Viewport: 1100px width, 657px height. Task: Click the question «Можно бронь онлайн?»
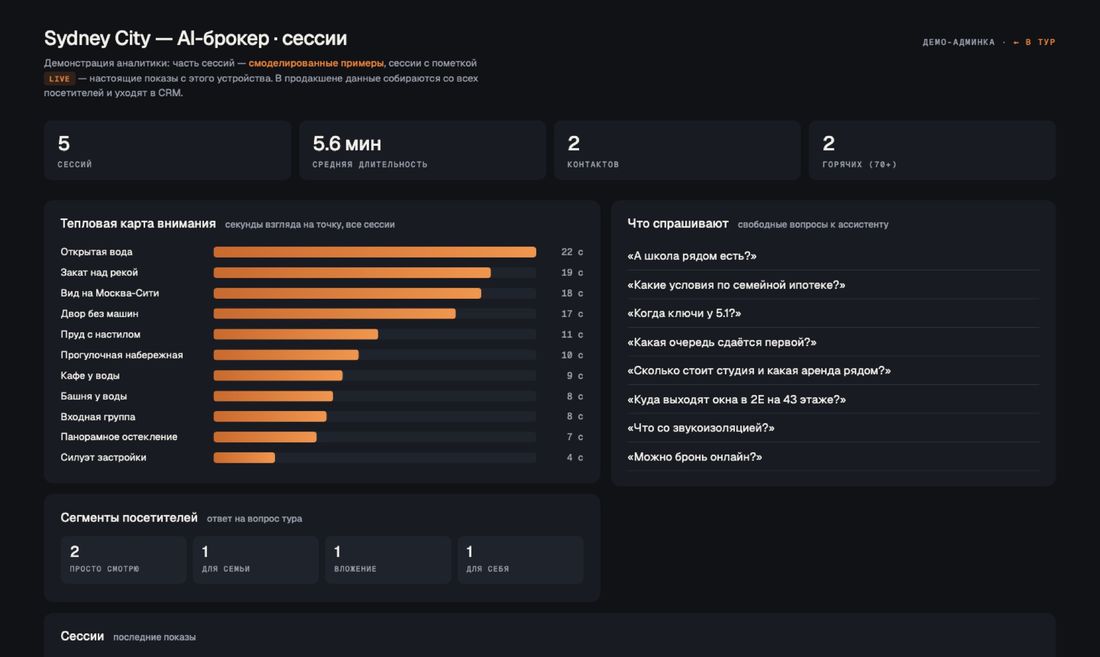click(x=695, y=457)
